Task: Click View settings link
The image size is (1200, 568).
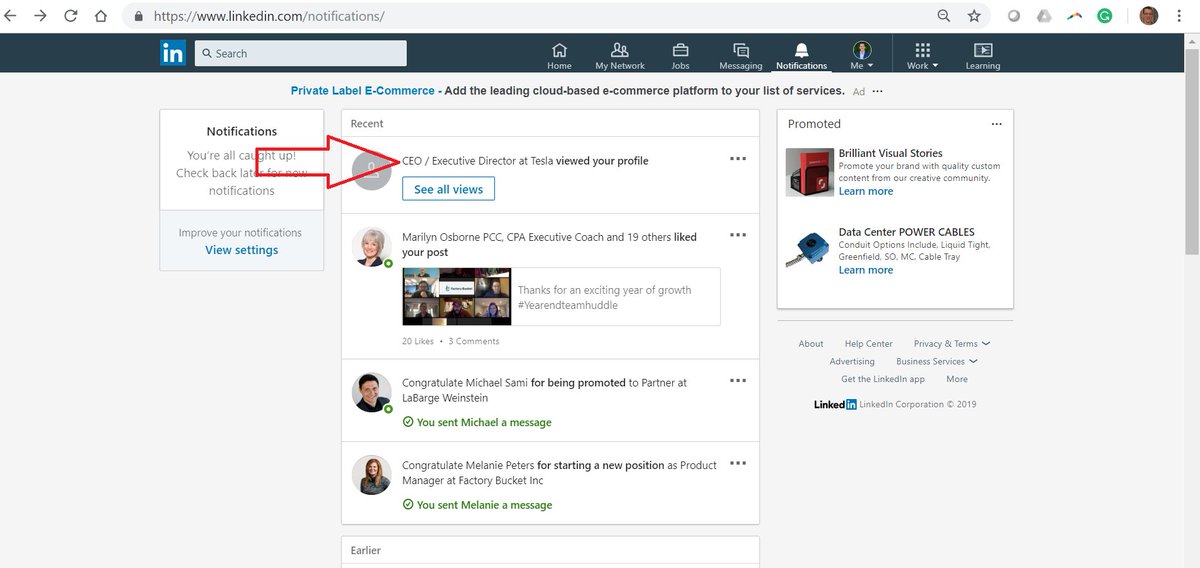Action: [x=242, y=250]
